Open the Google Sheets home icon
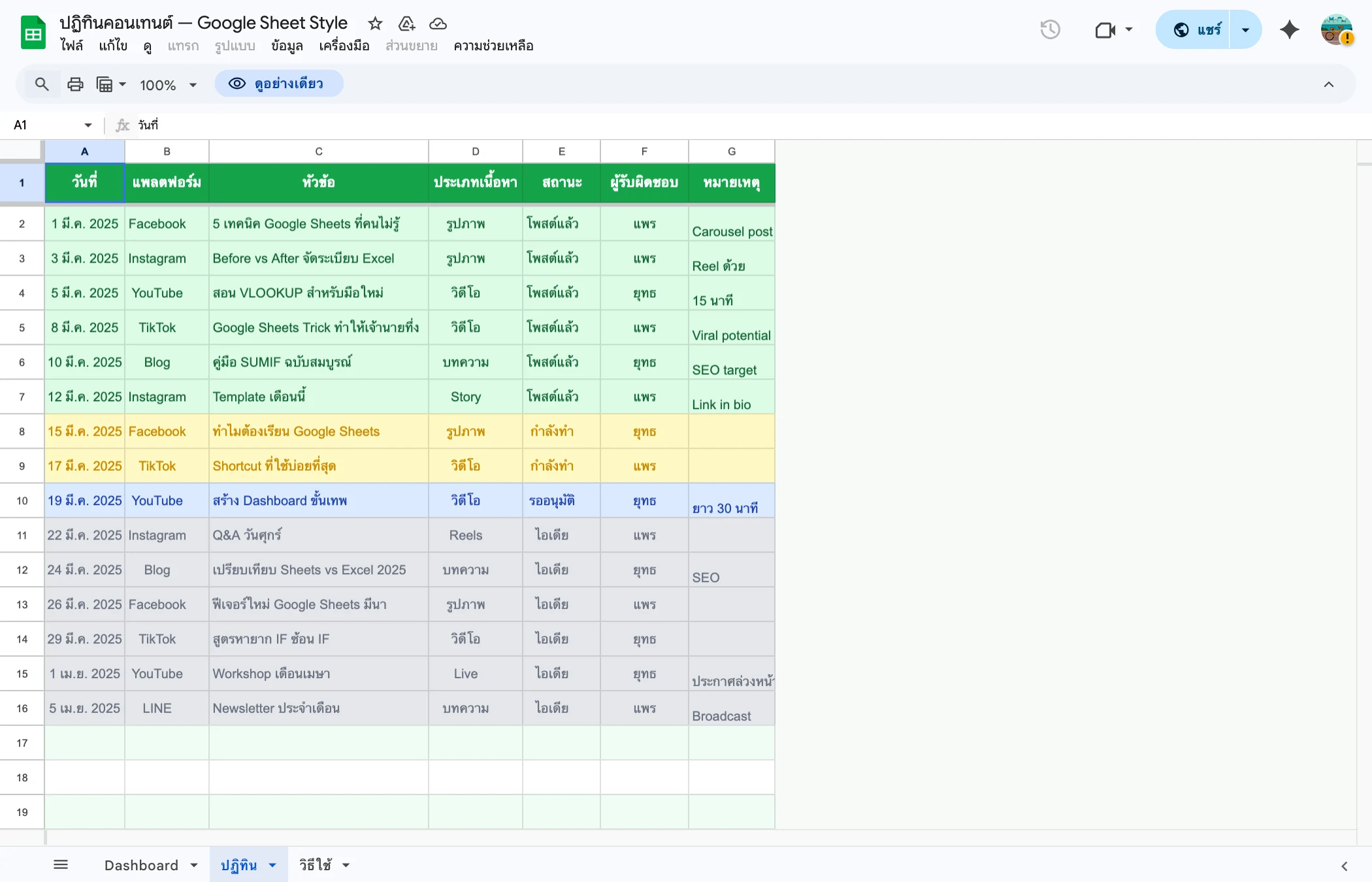Screen dimensions: 1372x882 [32, 32]
